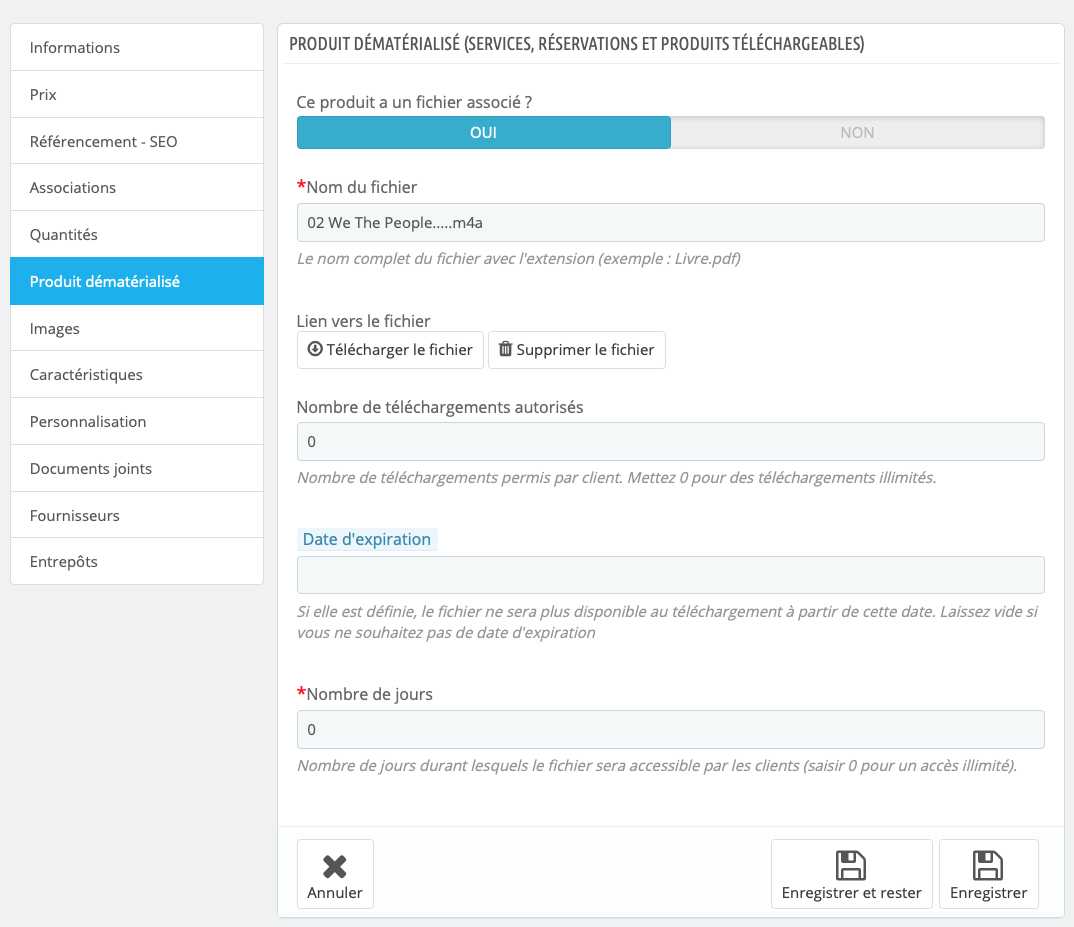This screenshot has width=1074, height=927.
Task: Focus the Date d'expiration input field
Action: click(x=670, y=575)
